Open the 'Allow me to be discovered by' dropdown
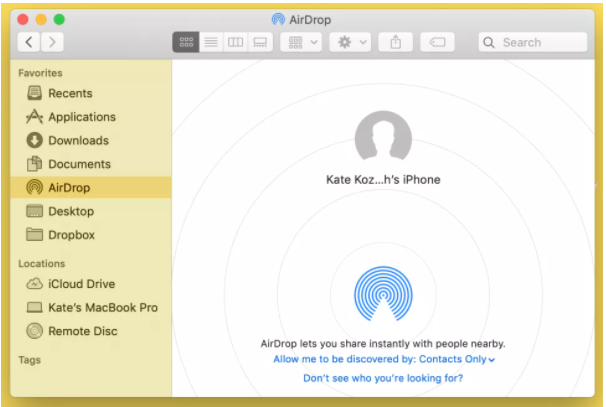This screenshot has height=407, width=606. click(384, 359)
